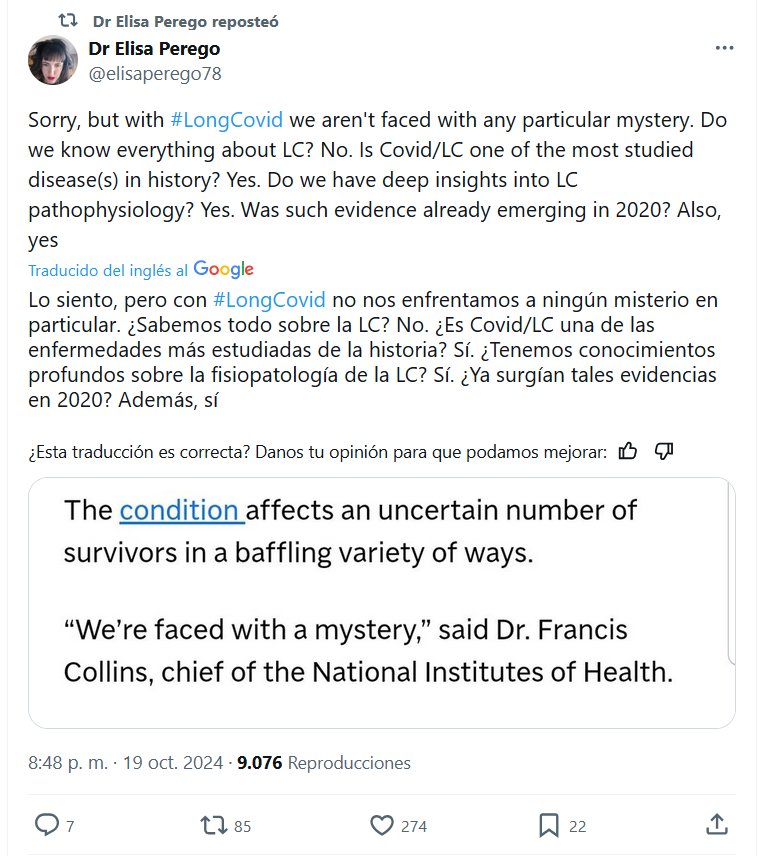This screenshot has width=760, height=856.
Task: Open Dr Elisa Perego's profile picture
Action: coord(52,60)
